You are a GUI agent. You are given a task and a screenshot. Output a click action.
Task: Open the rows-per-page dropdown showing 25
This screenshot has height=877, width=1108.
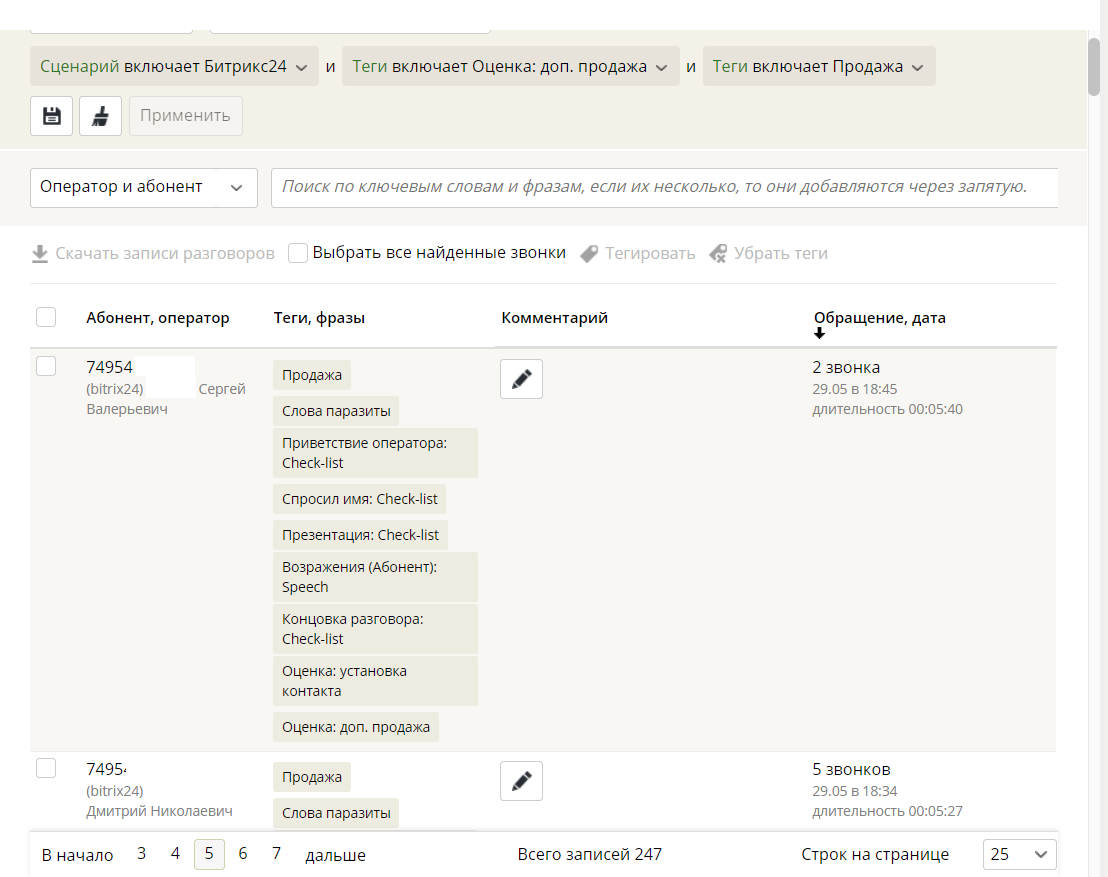pyautogui.click(x=1019, y=855)
